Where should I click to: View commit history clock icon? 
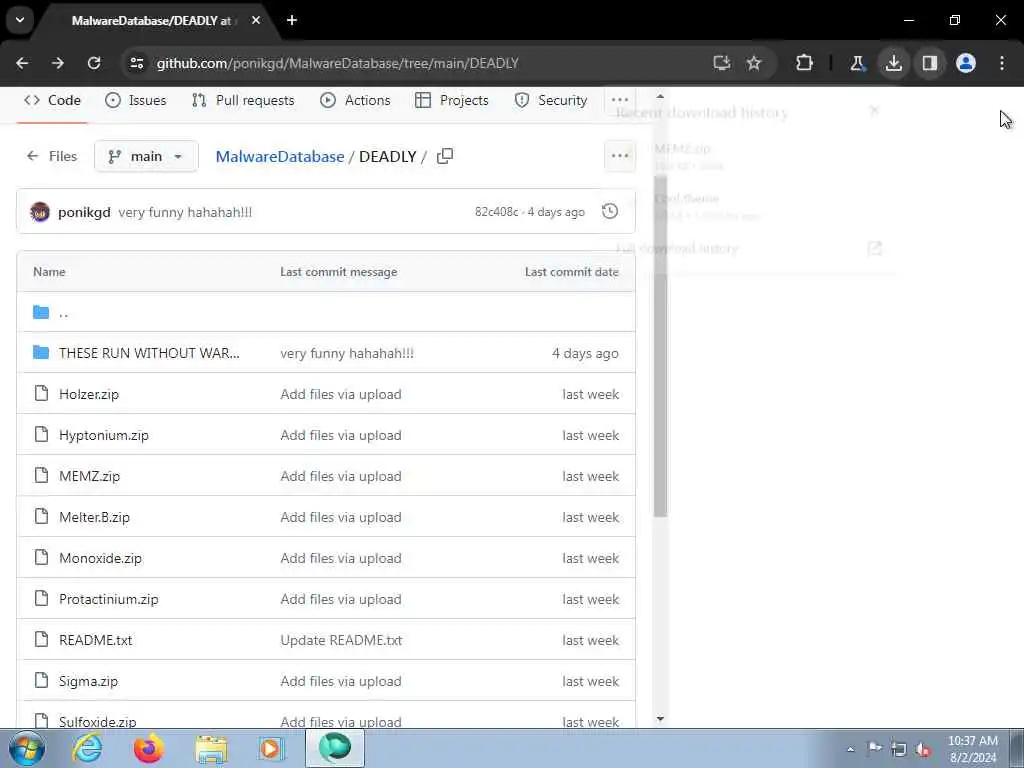click(x=610, y=212)
